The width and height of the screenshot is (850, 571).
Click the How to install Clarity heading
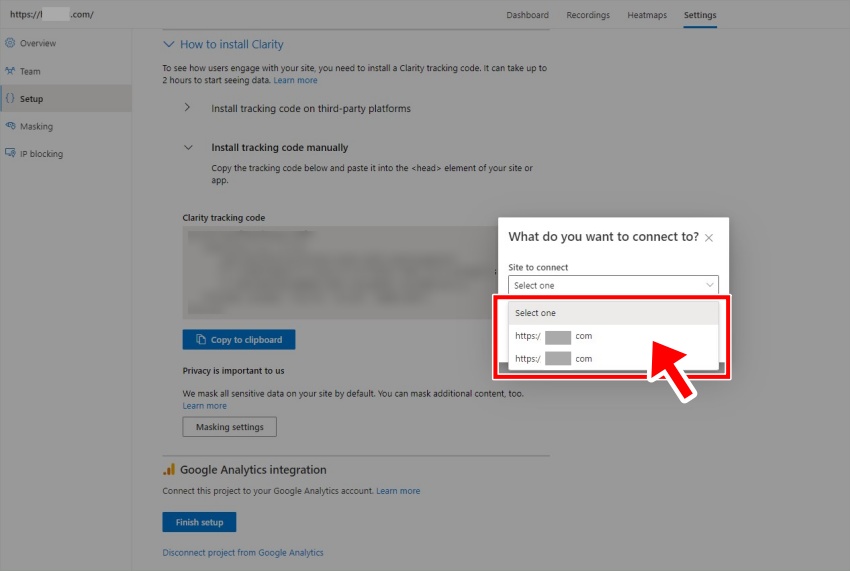[x=231, y=44]
